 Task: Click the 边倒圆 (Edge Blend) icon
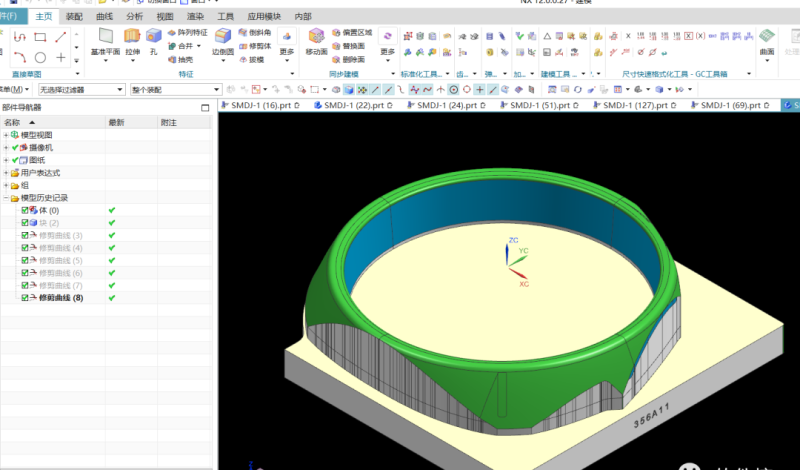tap(225, 40)
